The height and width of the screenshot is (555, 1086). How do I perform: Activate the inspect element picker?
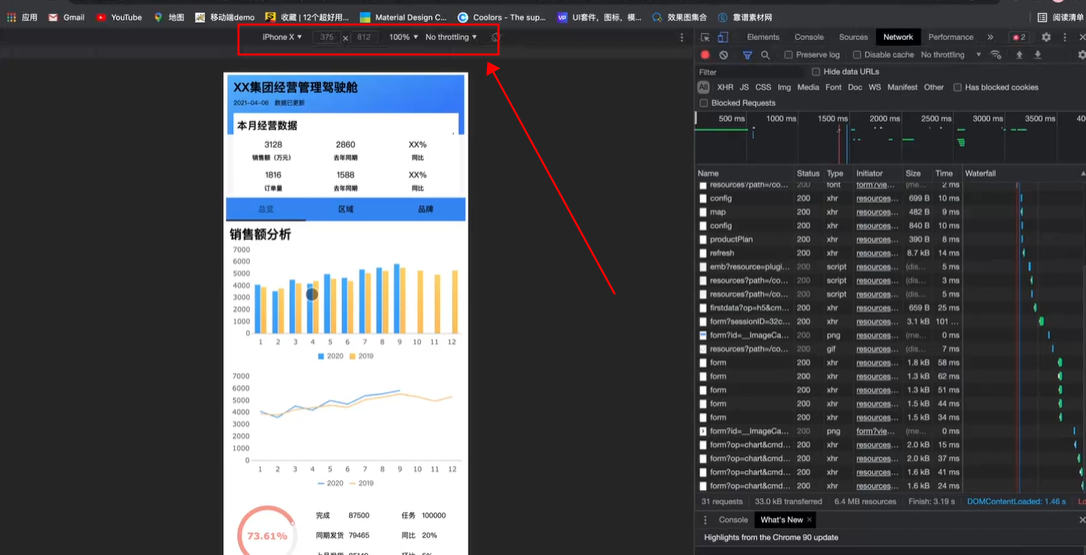(x=705, y=37)
